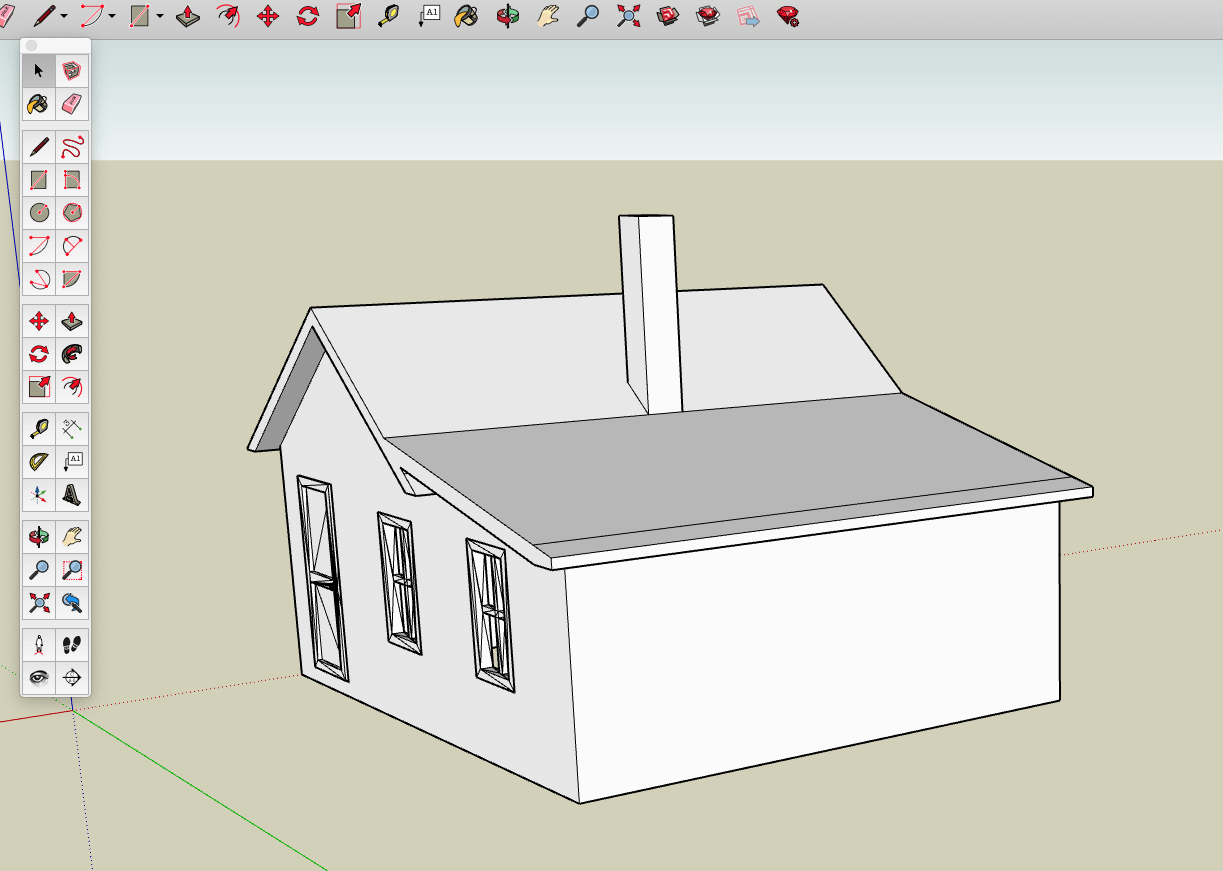Select Push/Pull in the floating palette
The height and width of the screenshot is (871, 1223).
tap(72, 321)
